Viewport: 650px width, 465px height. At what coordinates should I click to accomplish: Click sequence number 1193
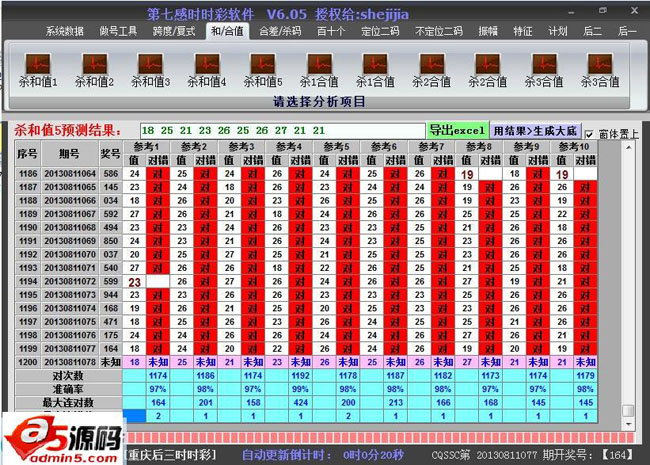click(x=28, y=268)
